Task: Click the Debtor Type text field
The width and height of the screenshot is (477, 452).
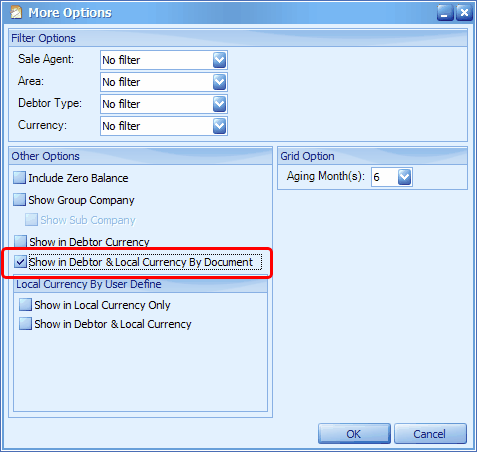Action: [157, 104]
